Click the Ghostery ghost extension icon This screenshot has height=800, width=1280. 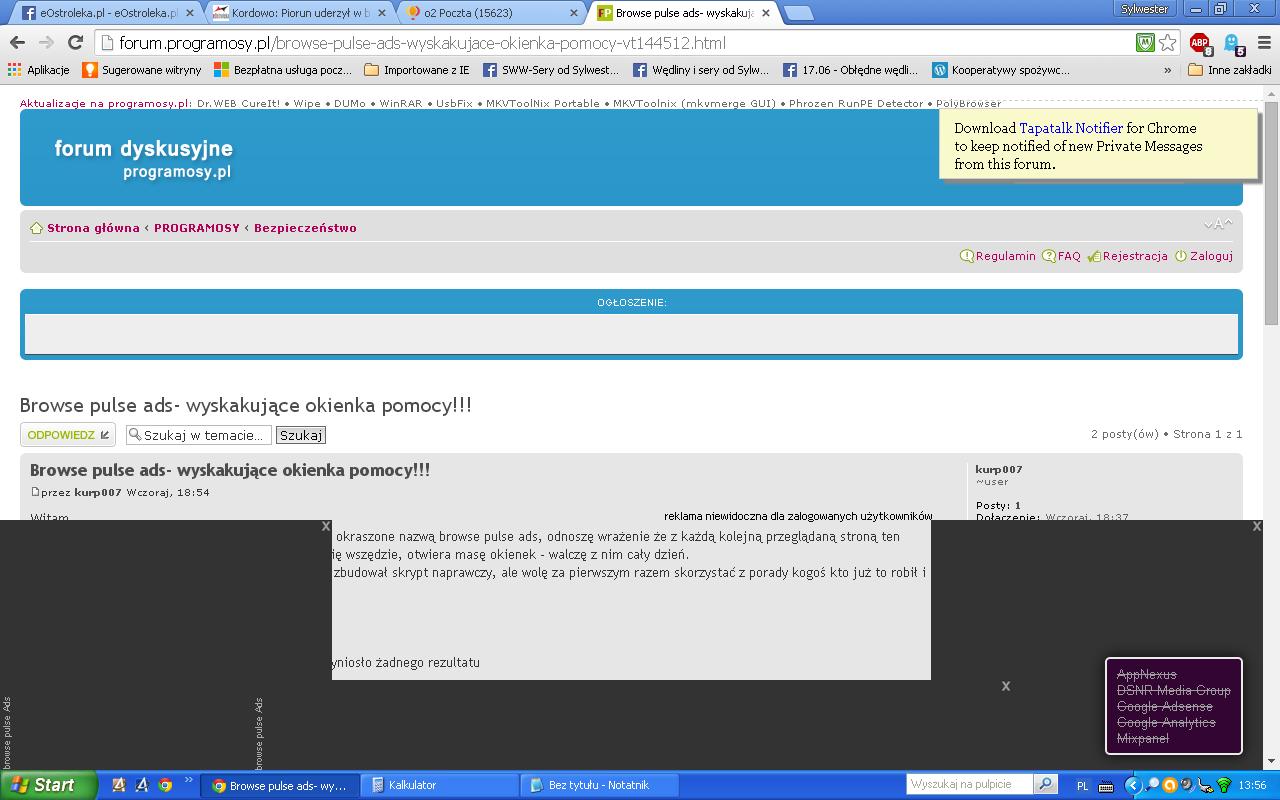[1233, 43]
